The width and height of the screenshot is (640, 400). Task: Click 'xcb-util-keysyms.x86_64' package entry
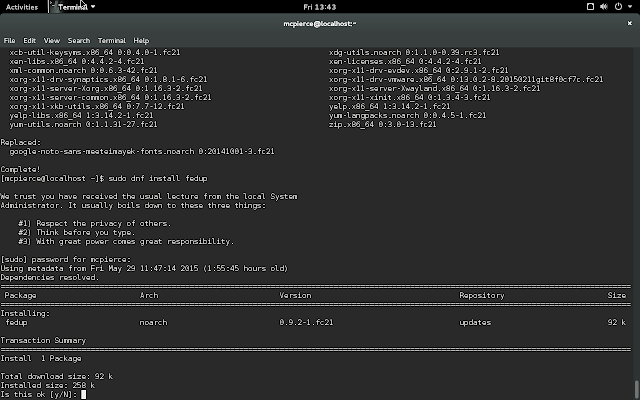pos(95,52)
